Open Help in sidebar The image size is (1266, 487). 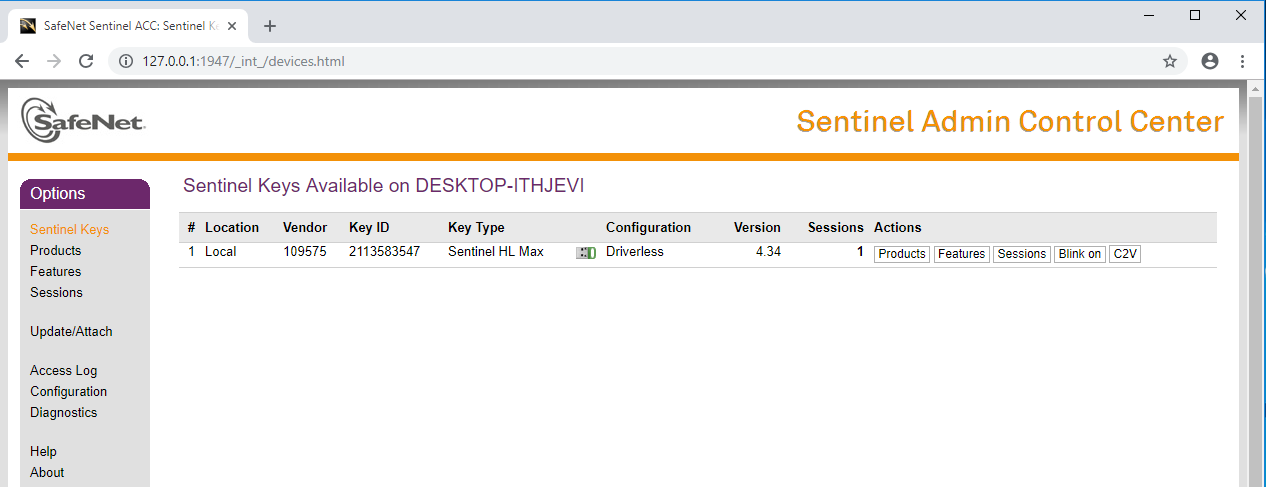click(x=43, y=451)
